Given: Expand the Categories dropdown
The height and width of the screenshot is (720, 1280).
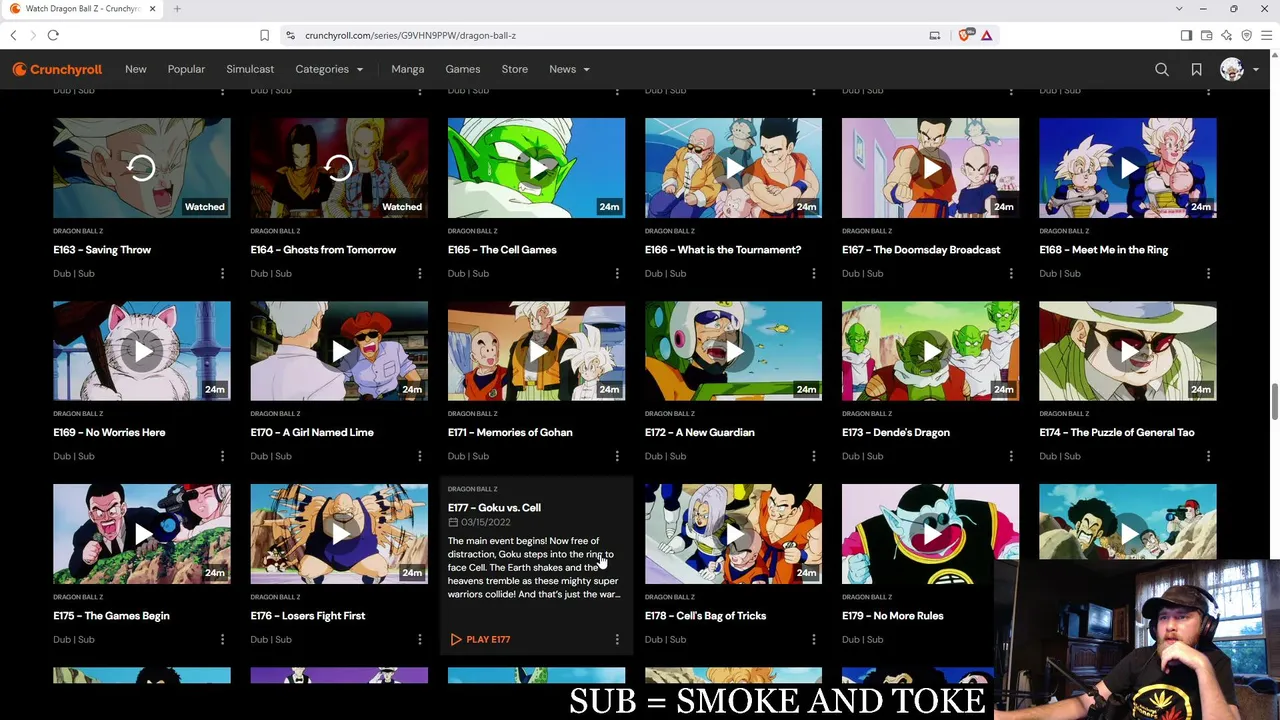Looking at the screenshot, I should 329,69.
